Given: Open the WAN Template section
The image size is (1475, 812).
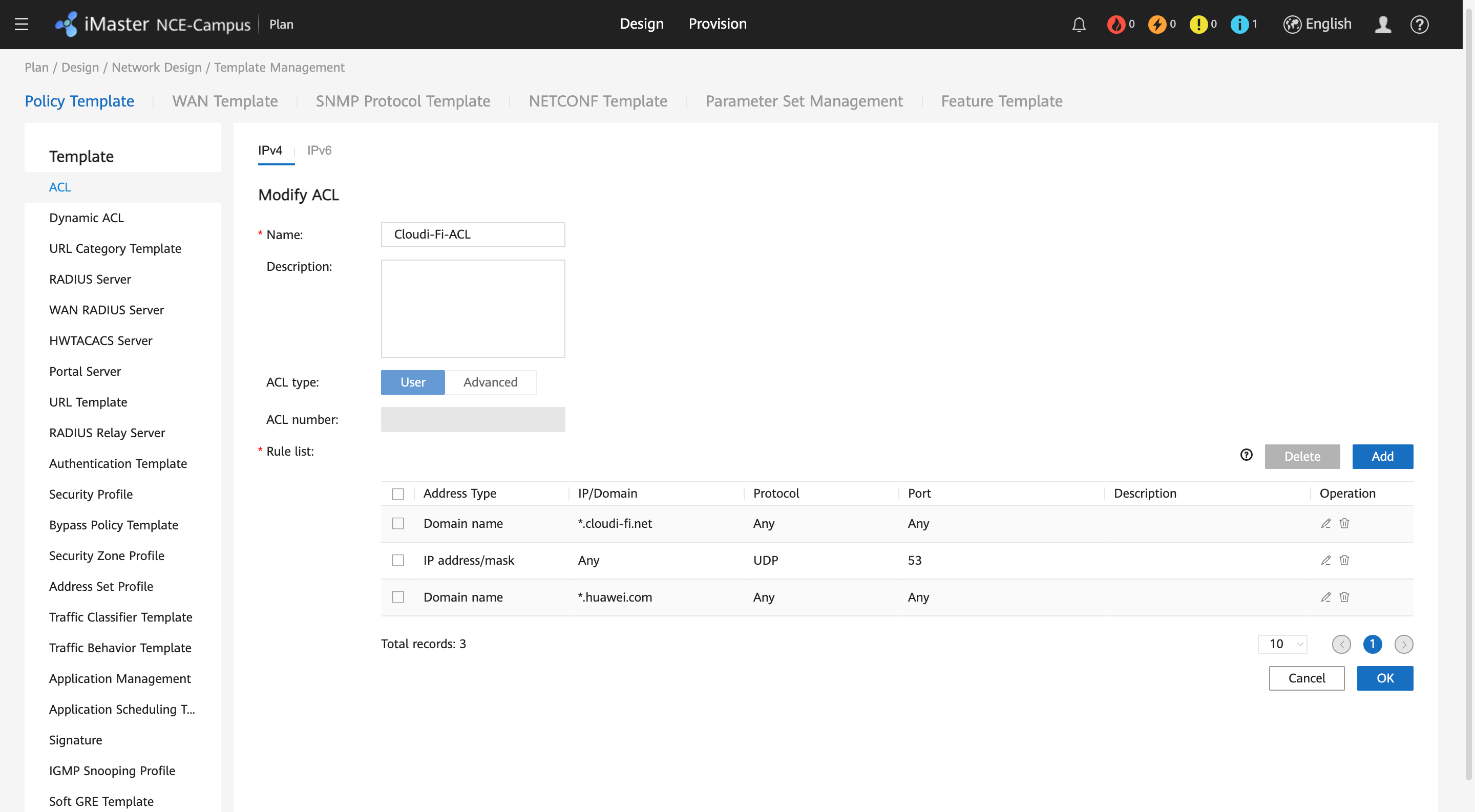Looking at the screenshot, I should (224, 101).
